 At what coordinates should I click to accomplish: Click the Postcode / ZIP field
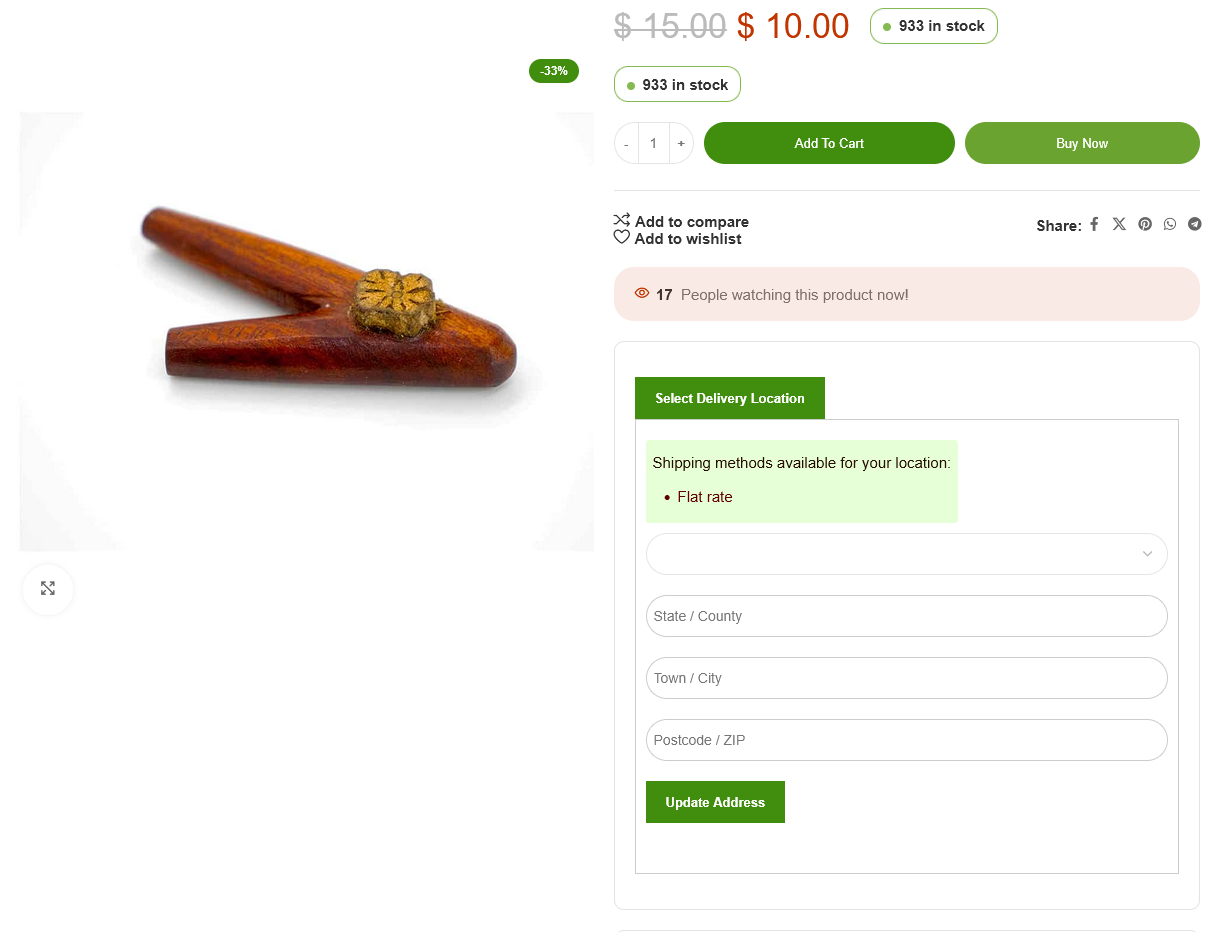pos(906,740)
